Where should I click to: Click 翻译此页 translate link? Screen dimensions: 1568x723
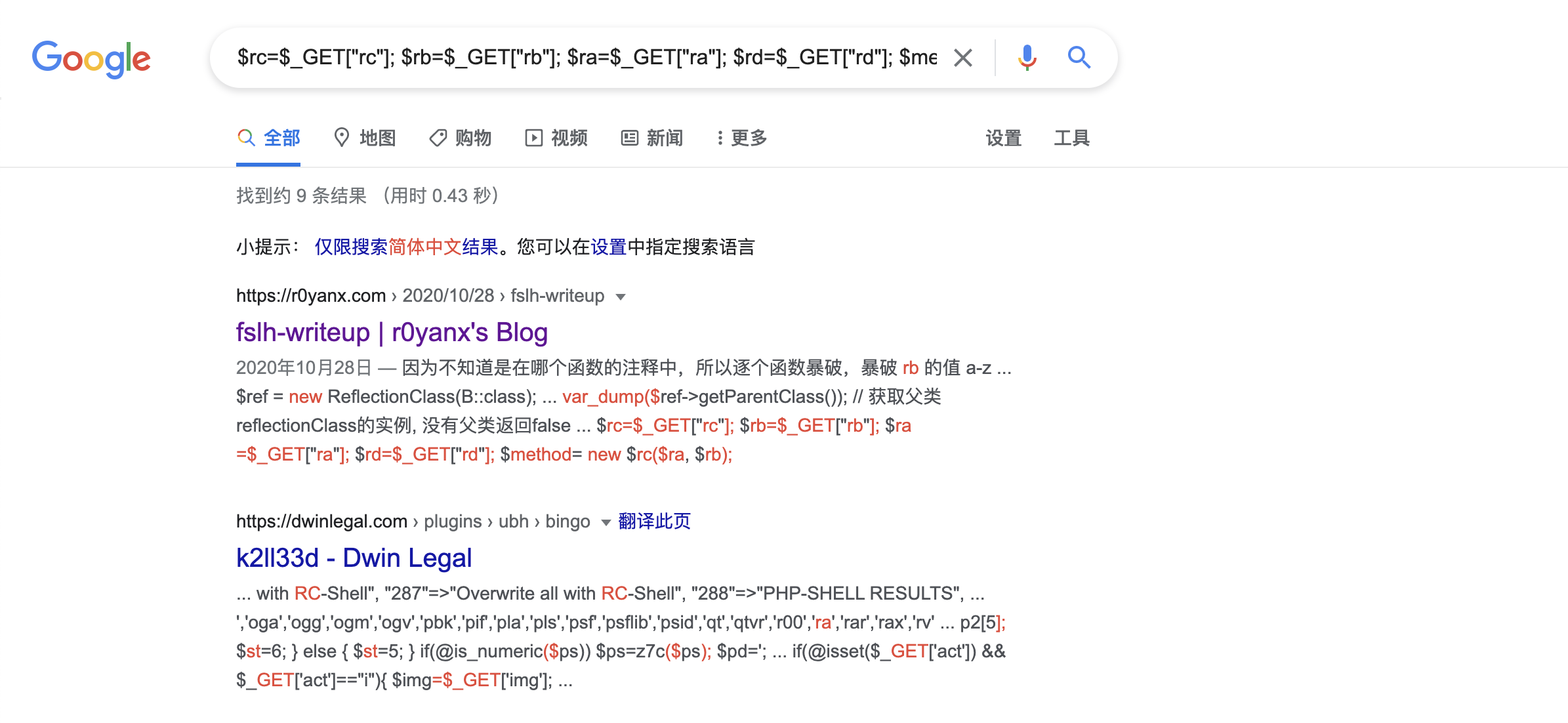coord(654,522)
